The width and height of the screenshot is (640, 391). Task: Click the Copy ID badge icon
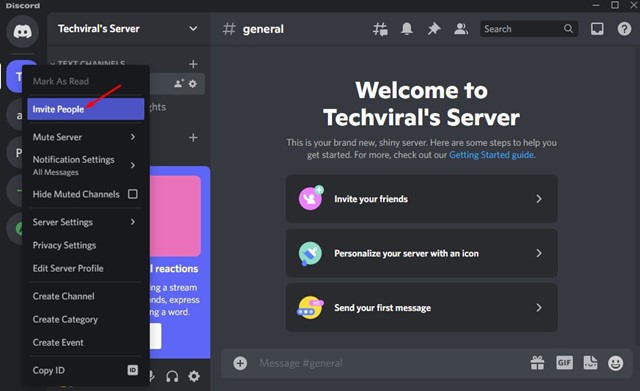point(133,370)
